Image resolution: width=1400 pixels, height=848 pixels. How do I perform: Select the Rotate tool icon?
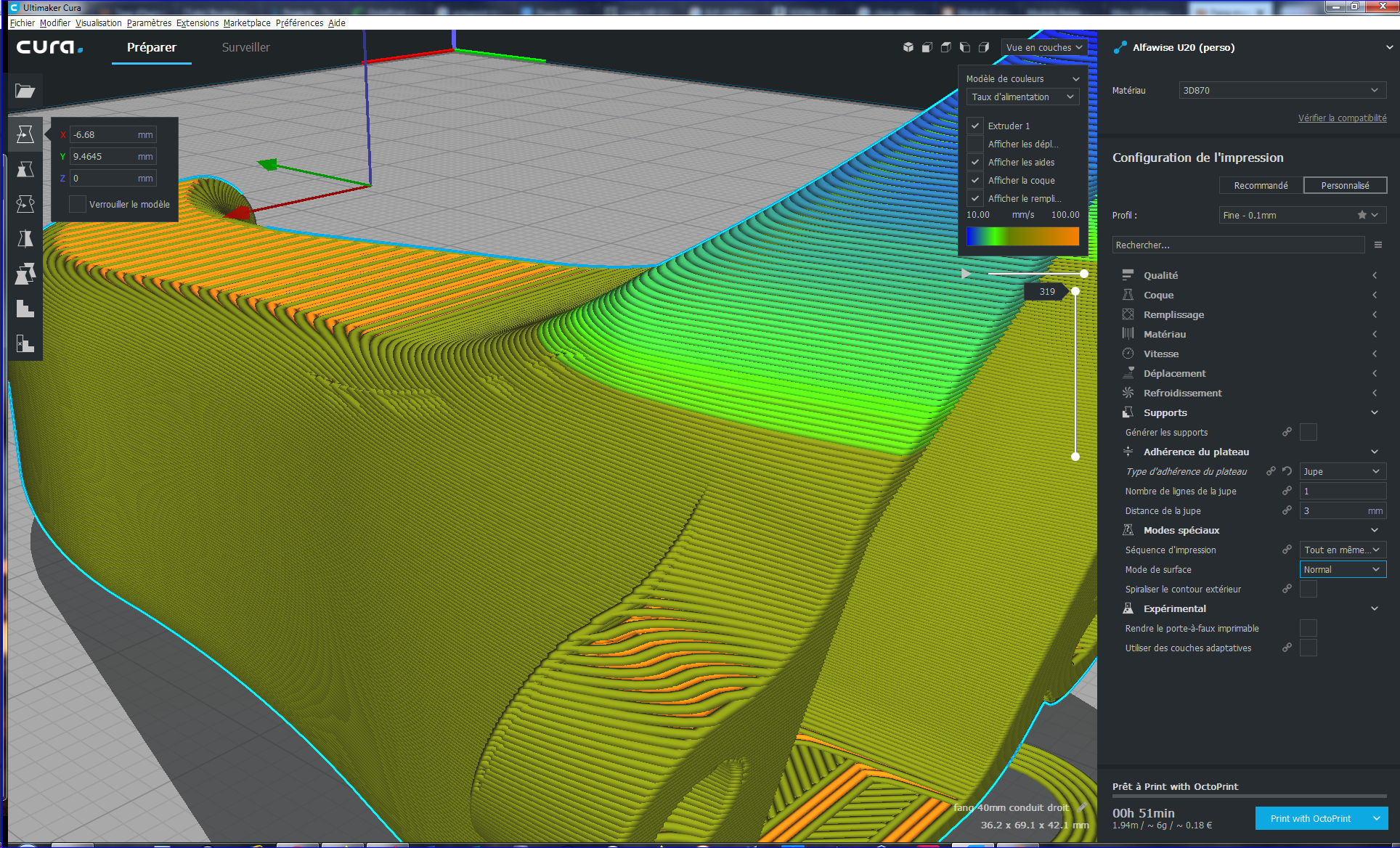[x=25, y=204]
